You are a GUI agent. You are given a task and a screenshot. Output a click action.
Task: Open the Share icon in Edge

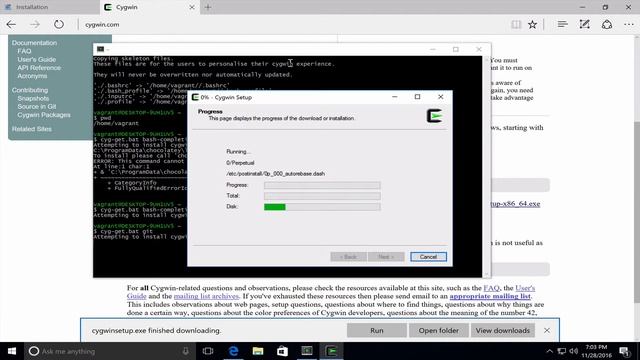point(607,24)
